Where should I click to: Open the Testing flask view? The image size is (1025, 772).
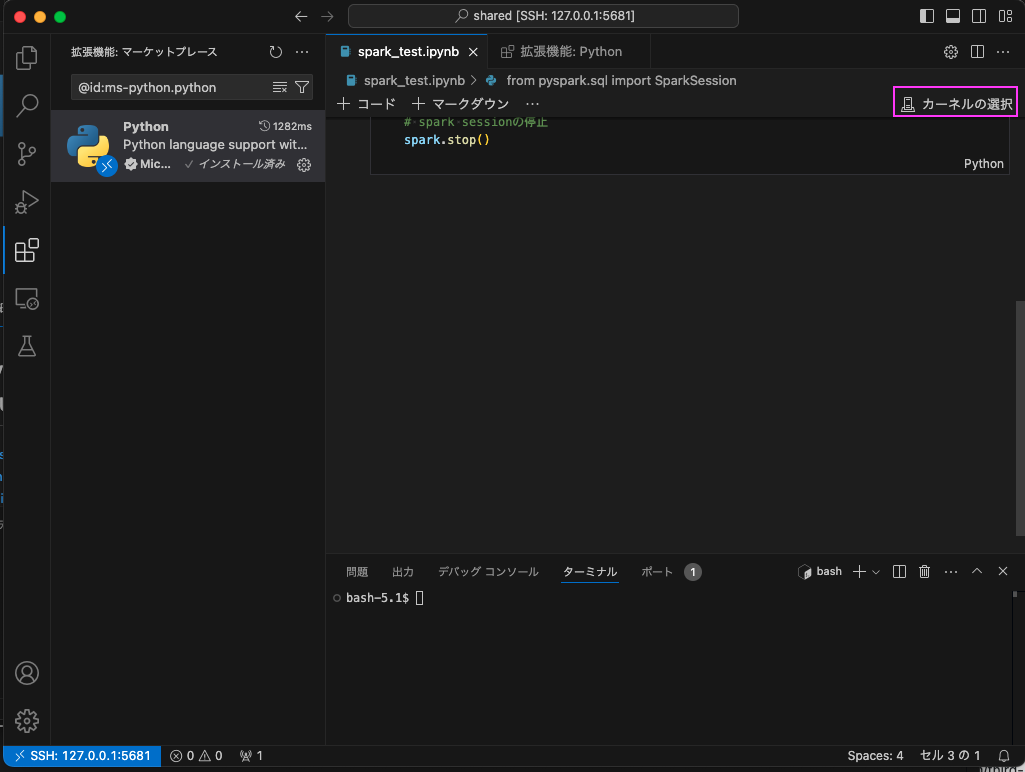[27, 346]
